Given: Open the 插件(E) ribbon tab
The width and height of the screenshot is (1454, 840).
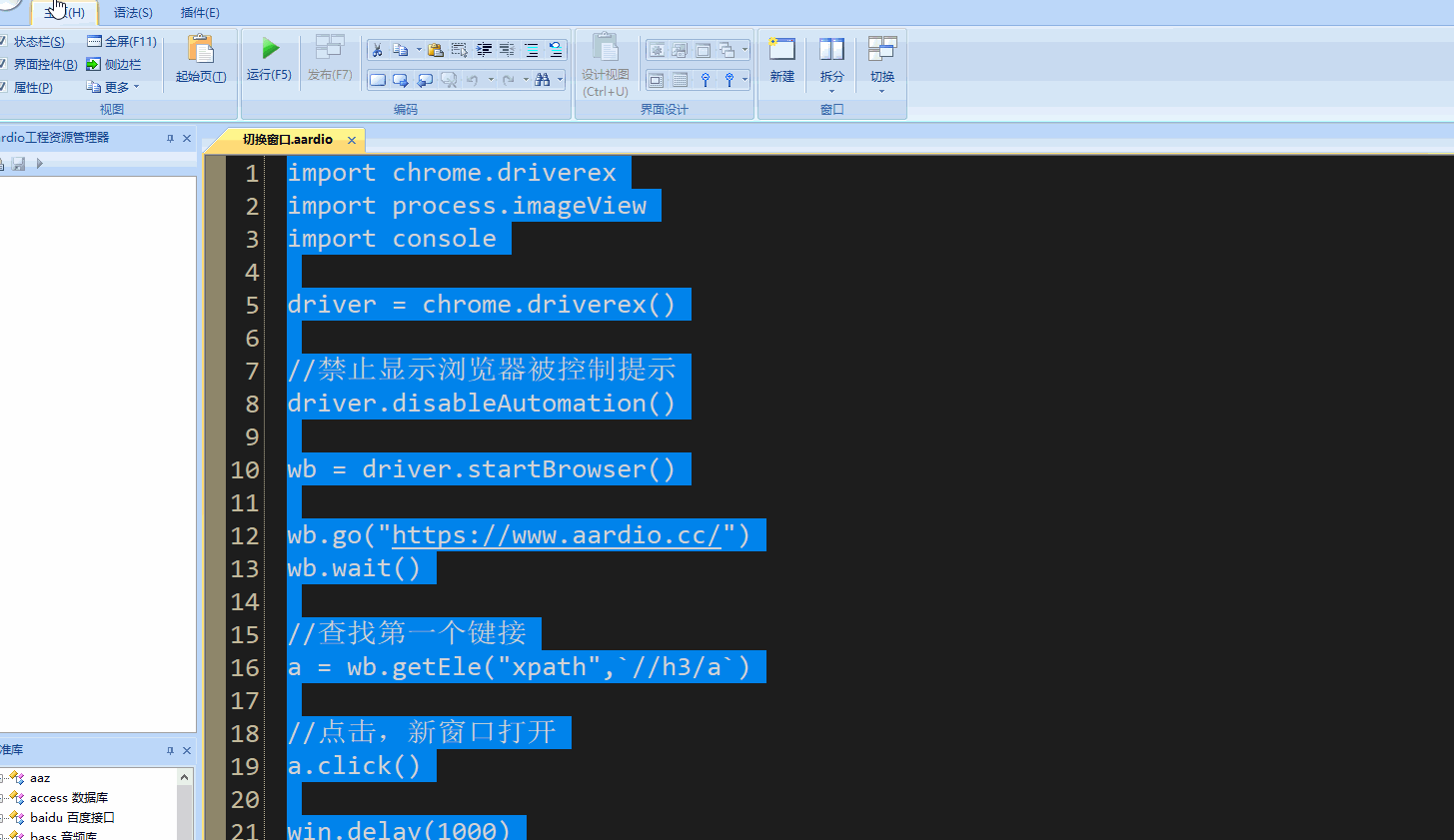Looking at the screenshot, I should point(200,13).
